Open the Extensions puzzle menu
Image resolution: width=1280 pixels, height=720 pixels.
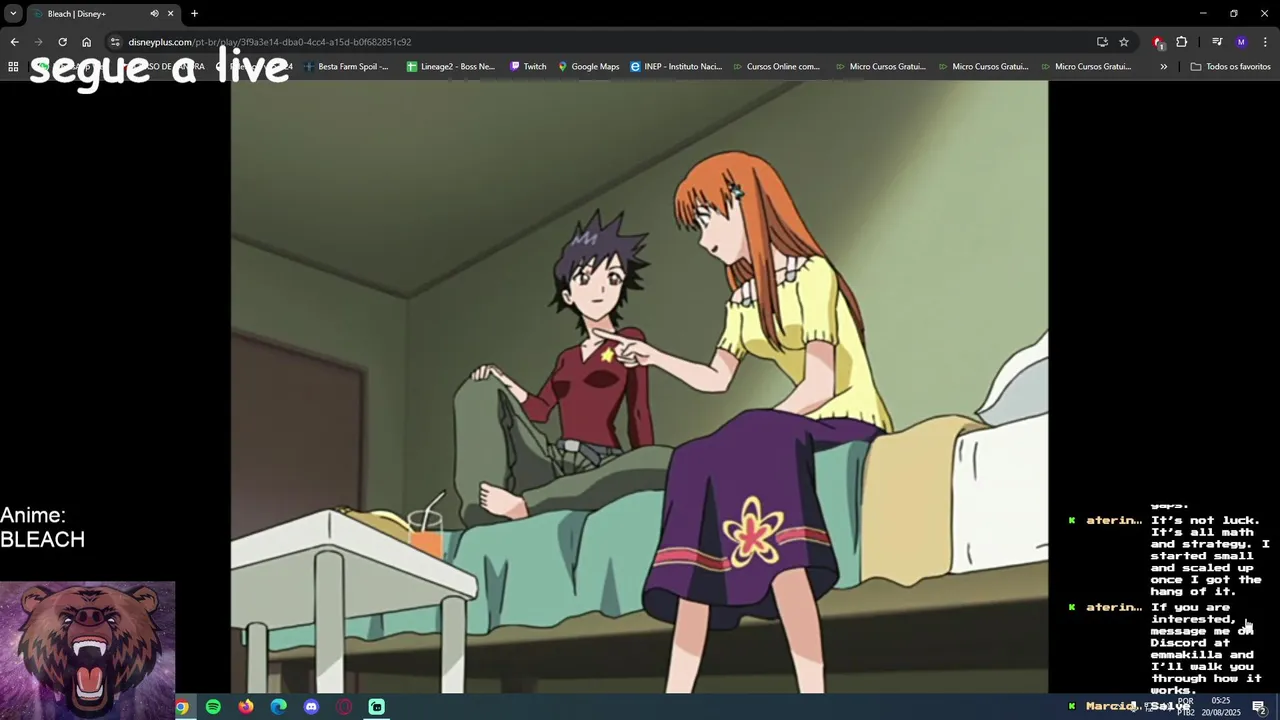point(1182,42)
